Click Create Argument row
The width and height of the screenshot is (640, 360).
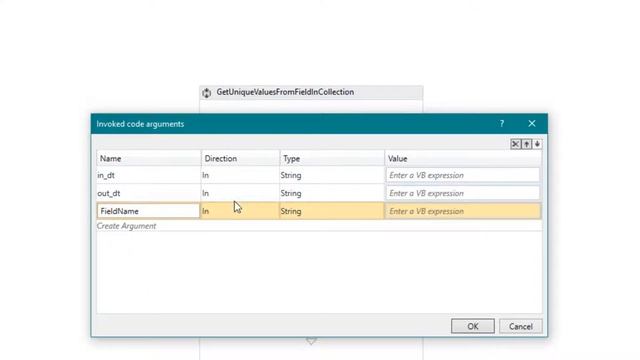pyautogui.click(x=319, y=226)
